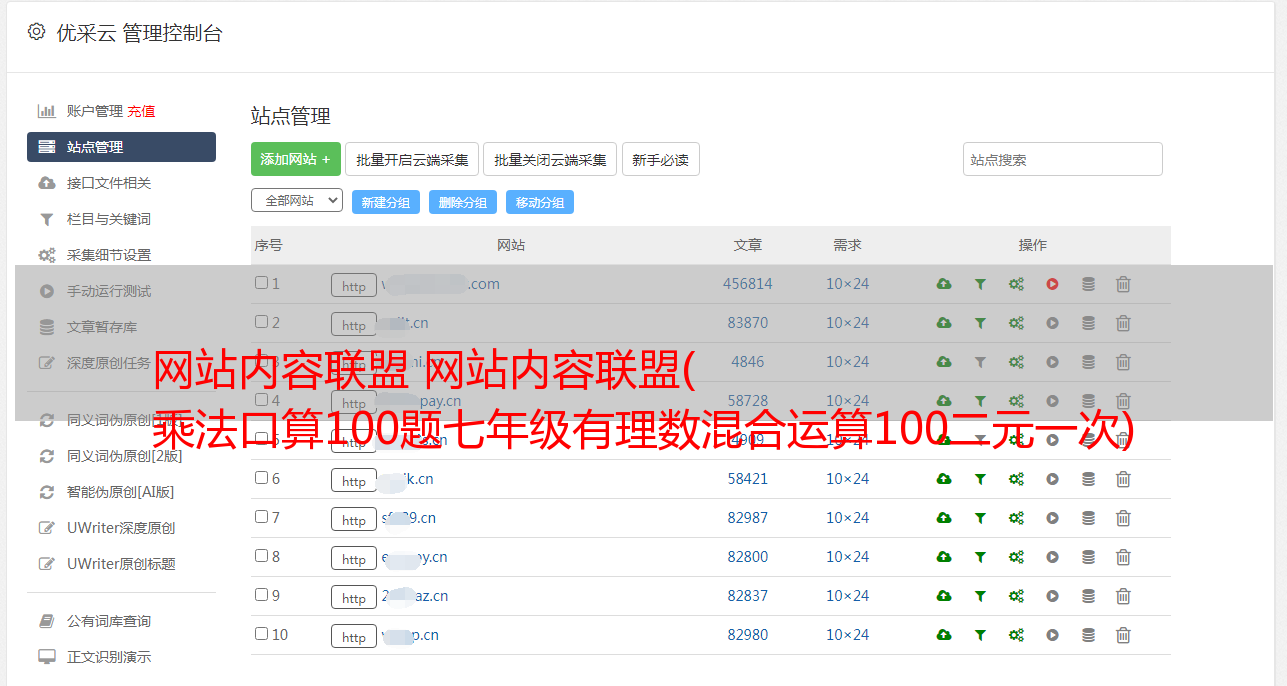The width and height of the screenshot is (1287, 686).
Task: Click article count 456814
Action: click(x=748, y=284)
